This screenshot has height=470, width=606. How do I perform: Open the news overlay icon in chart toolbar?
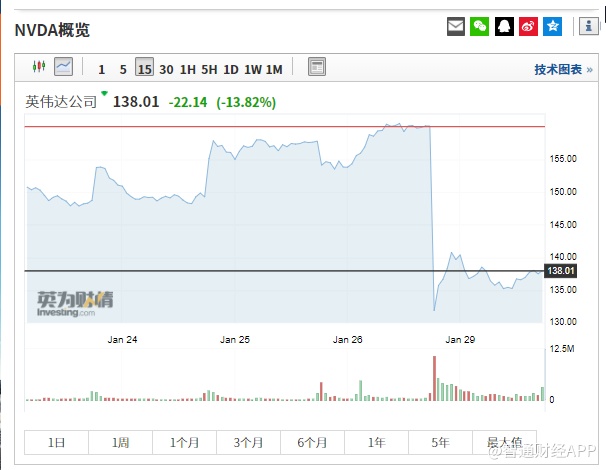tap(317, 66)
